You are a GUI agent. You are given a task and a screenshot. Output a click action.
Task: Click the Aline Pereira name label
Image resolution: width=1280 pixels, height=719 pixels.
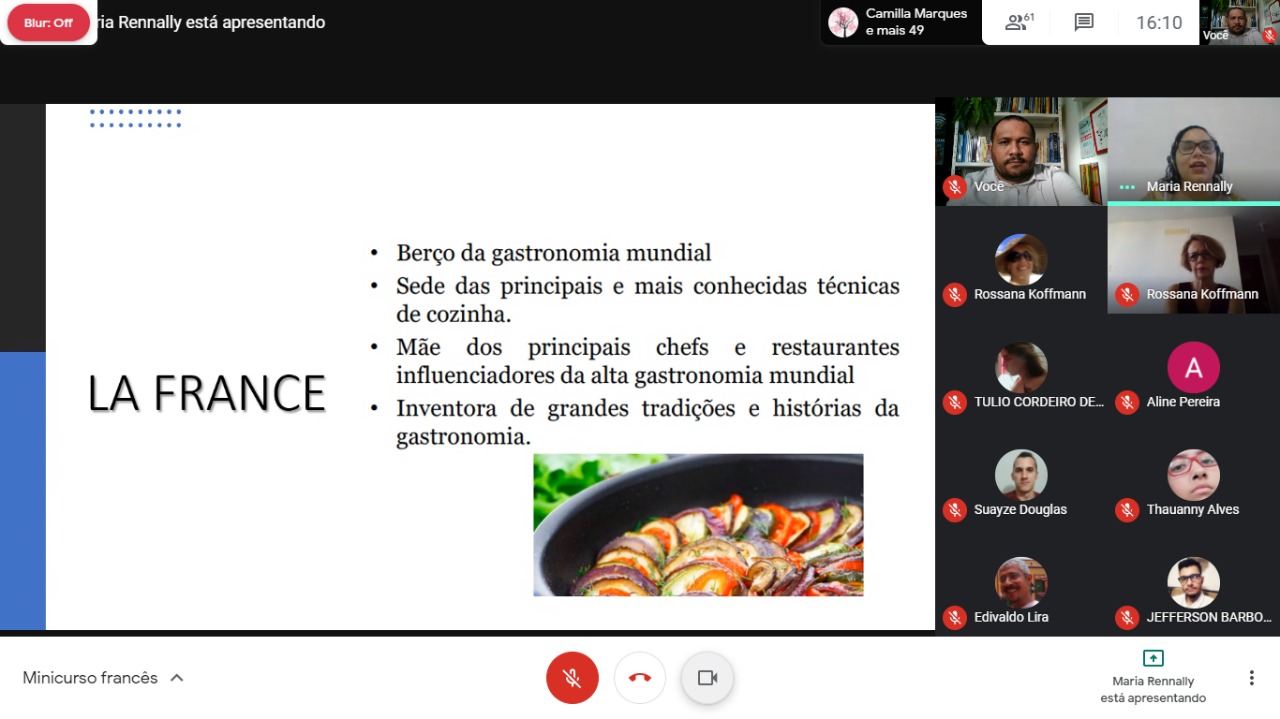click(x=1183, y=402)
